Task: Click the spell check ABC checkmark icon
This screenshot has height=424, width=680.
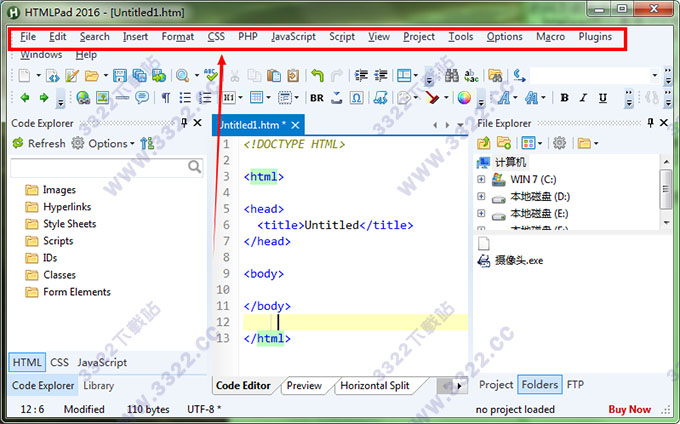Action: (x=211, y=75)
